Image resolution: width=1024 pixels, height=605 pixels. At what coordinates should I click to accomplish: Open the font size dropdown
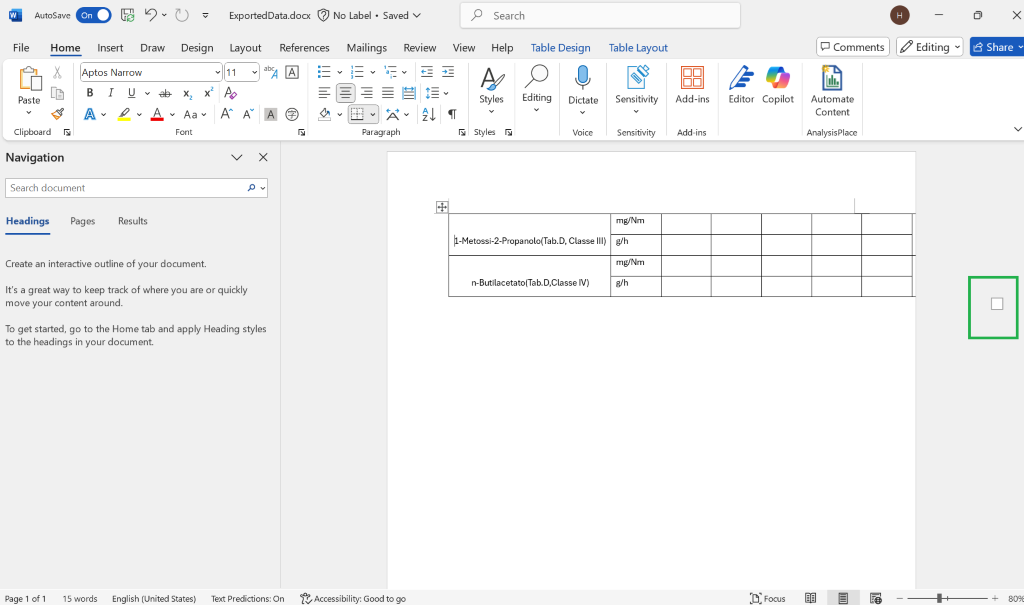254,73
